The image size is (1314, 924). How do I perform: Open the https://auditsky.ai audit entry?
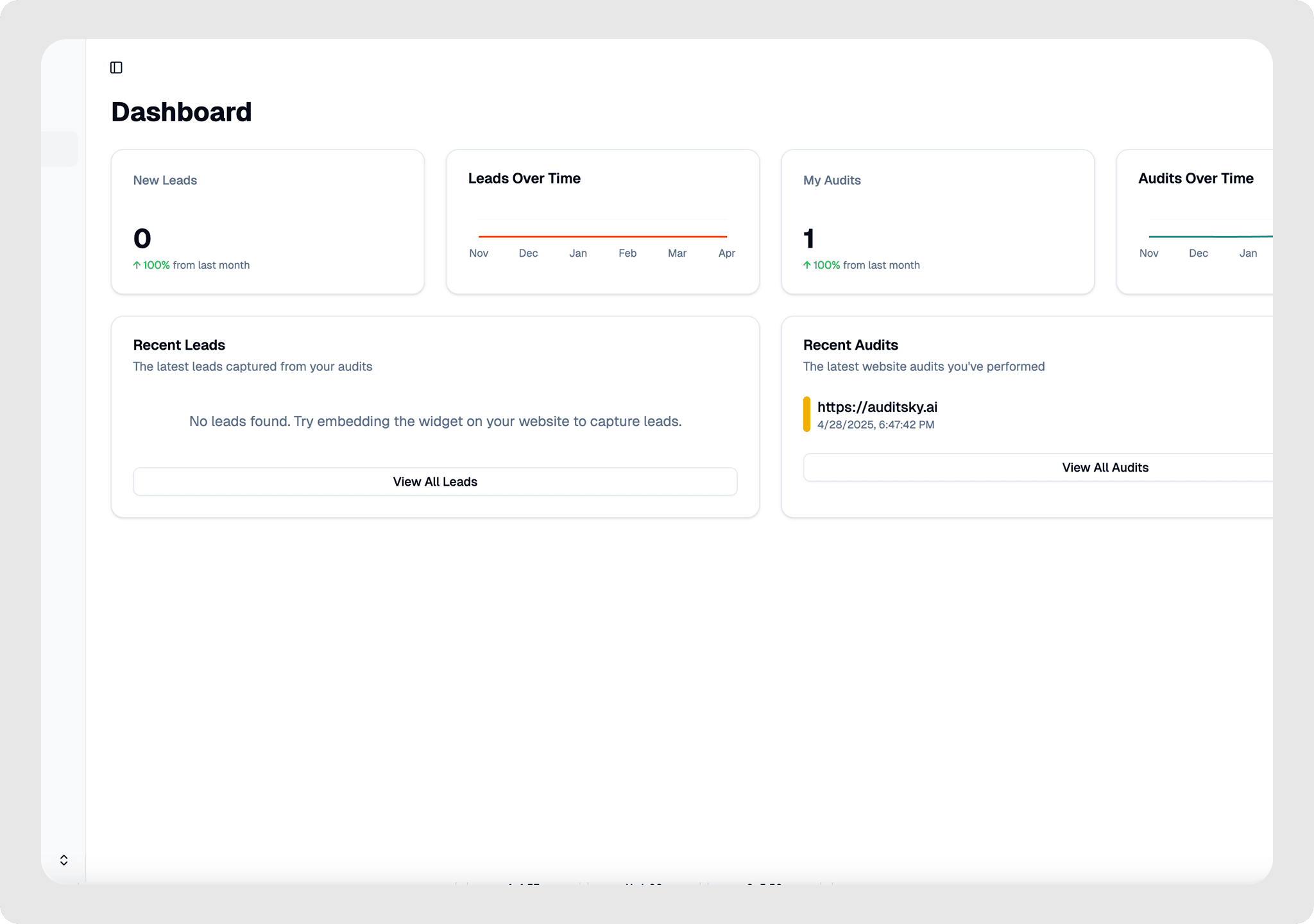pos(876,407)
